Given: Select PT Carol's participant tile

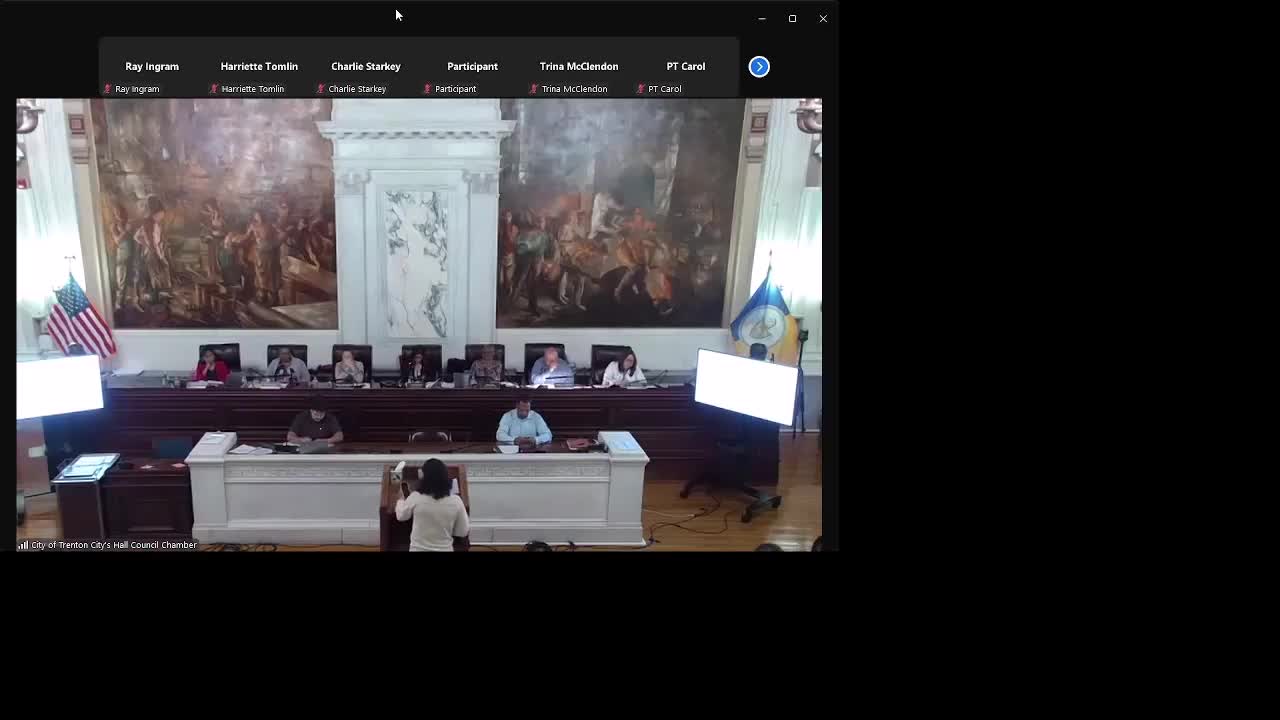Looking at the screenshot, I should 686,66.
